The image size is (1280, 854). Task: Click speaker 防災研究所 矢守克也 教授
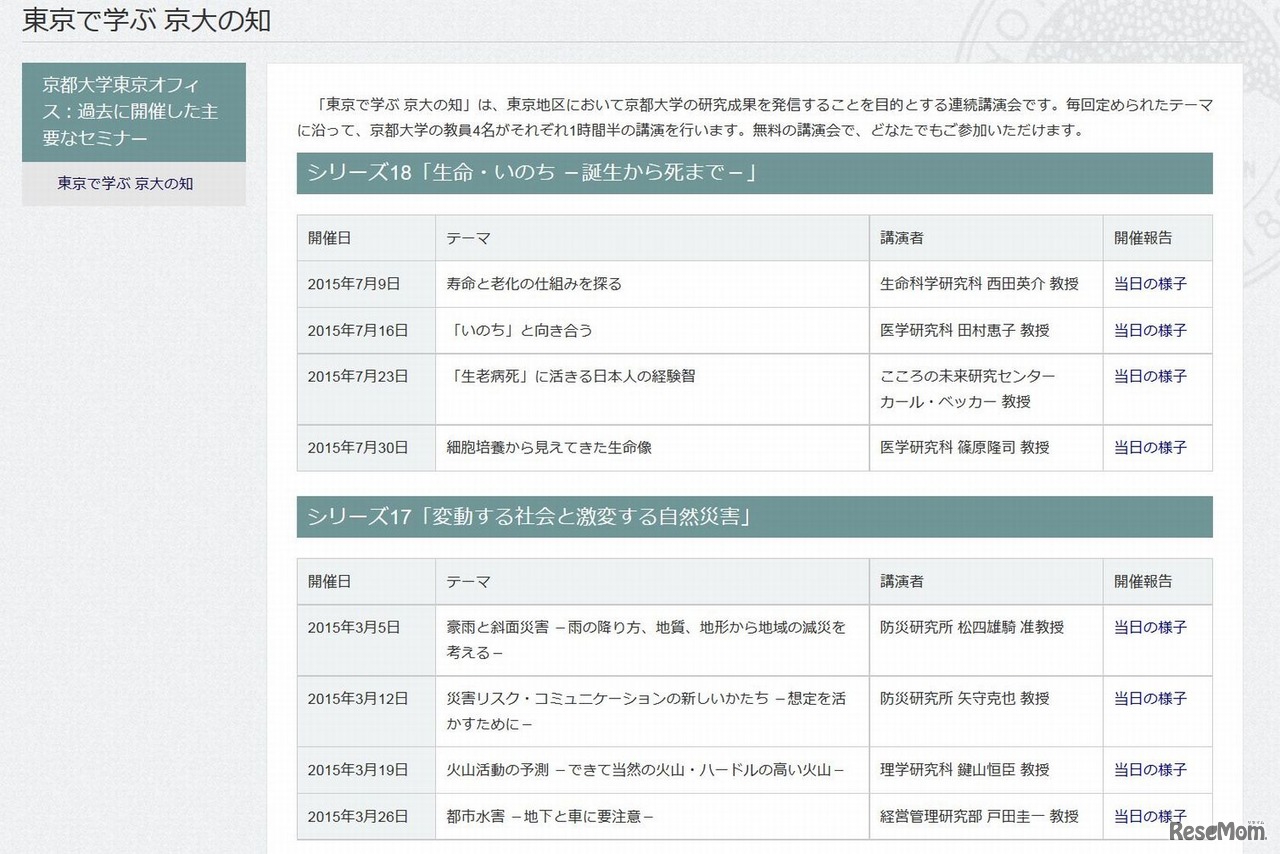click(x=965, y=698)
